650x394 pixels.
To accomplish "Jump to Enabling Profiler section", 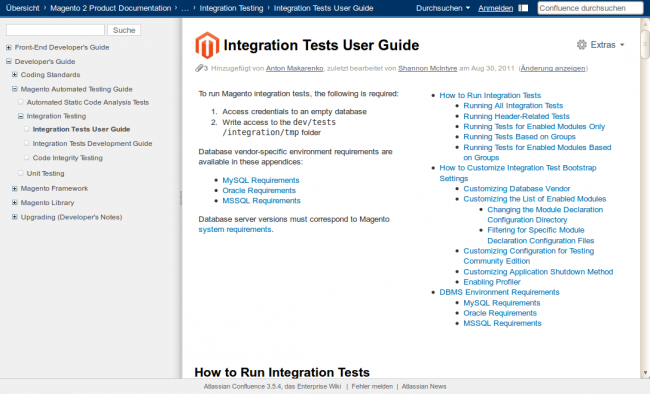I will (492, 282).
